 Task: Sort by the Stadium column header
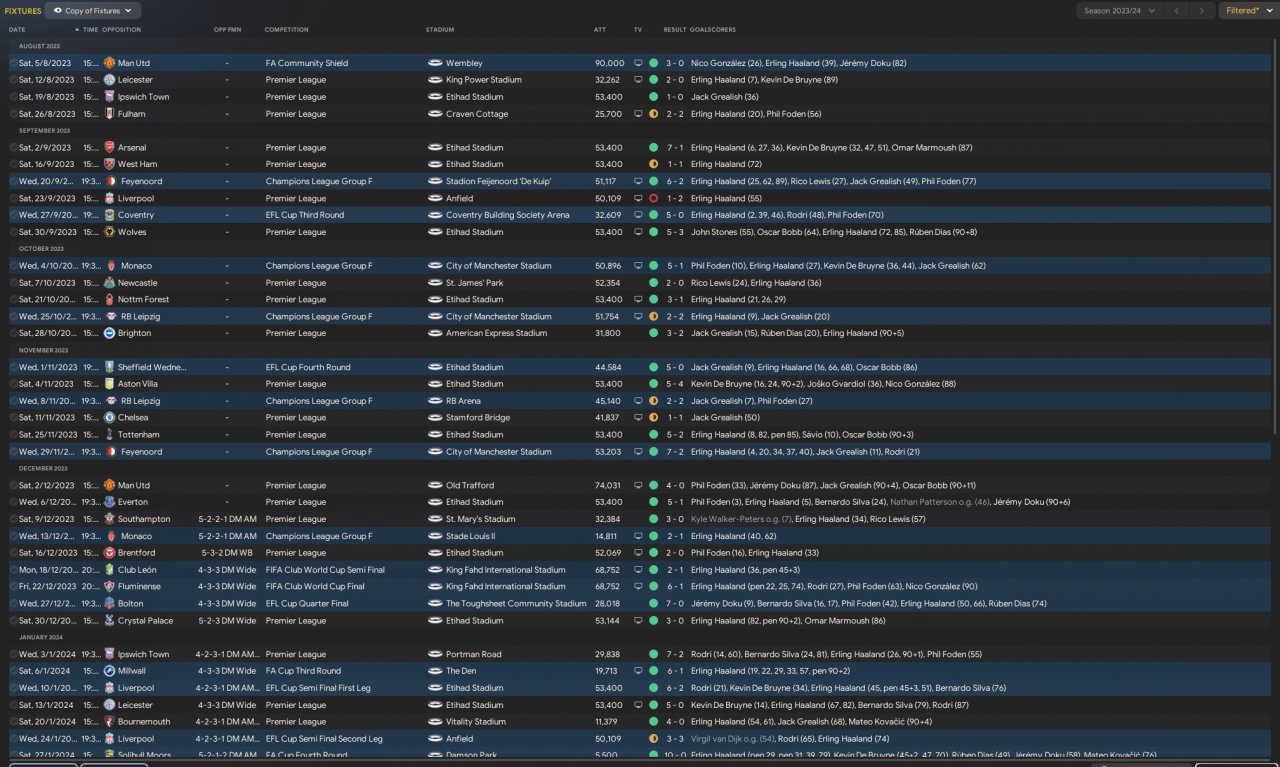tap(439, 30)
